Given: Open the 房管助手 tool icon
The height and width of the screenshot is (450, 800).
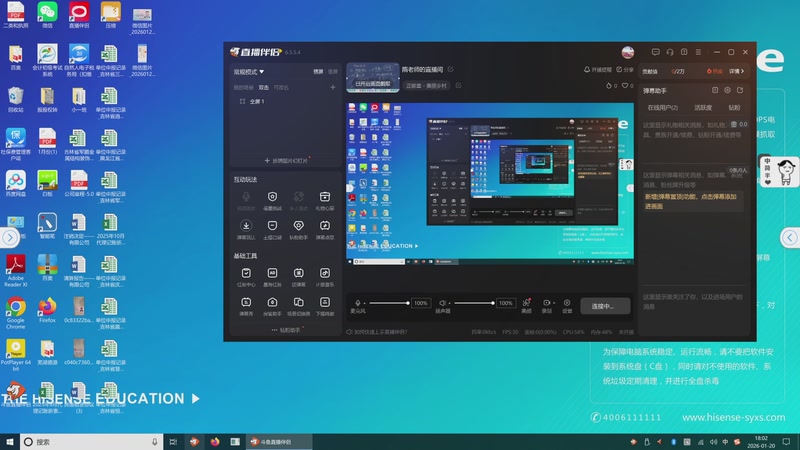Looking at the screenshot, I should coord(272,302).
